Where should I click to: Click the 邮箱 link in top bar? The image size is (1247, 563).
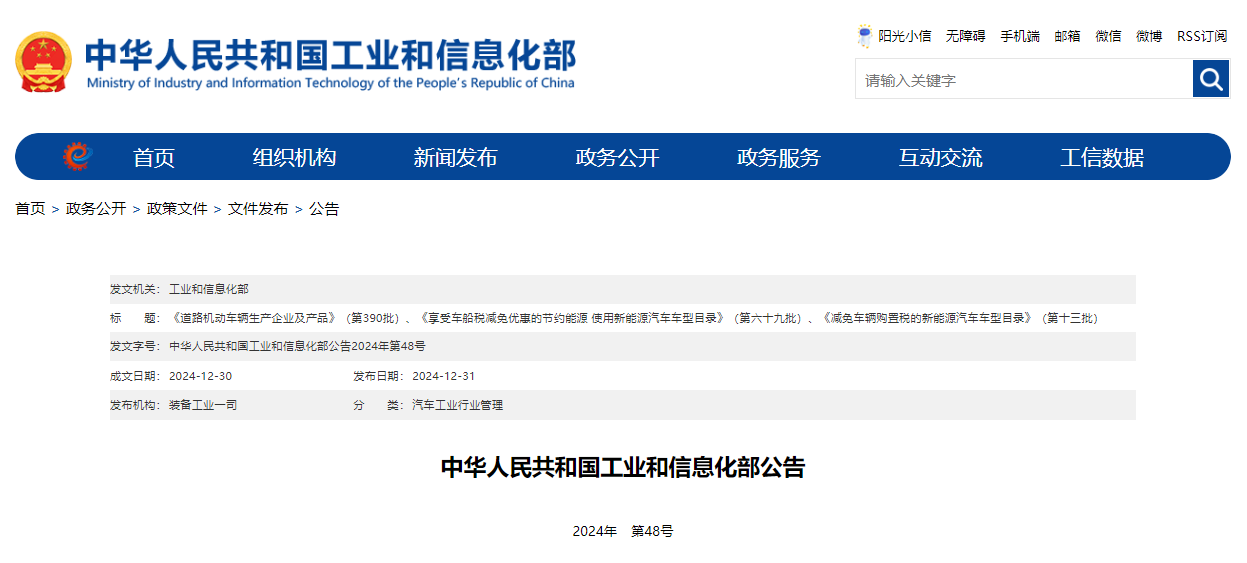pyautogui.click(x=1067, y=36)
